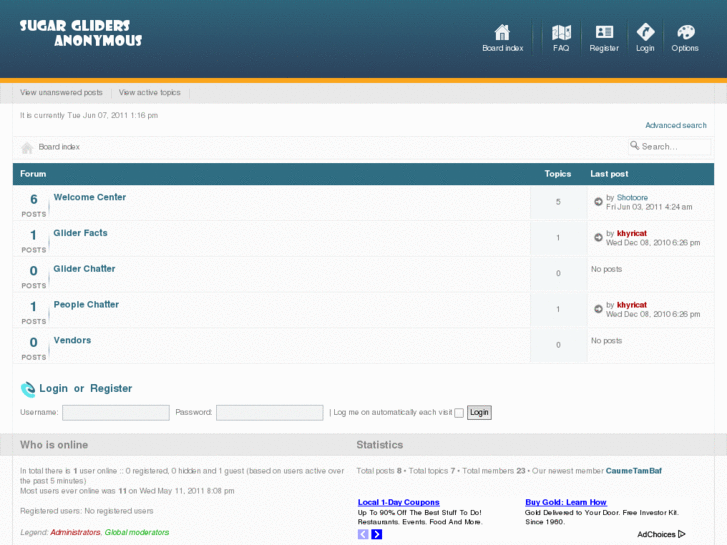Open khyricat profile in Glider Facts row

[631, 233]
